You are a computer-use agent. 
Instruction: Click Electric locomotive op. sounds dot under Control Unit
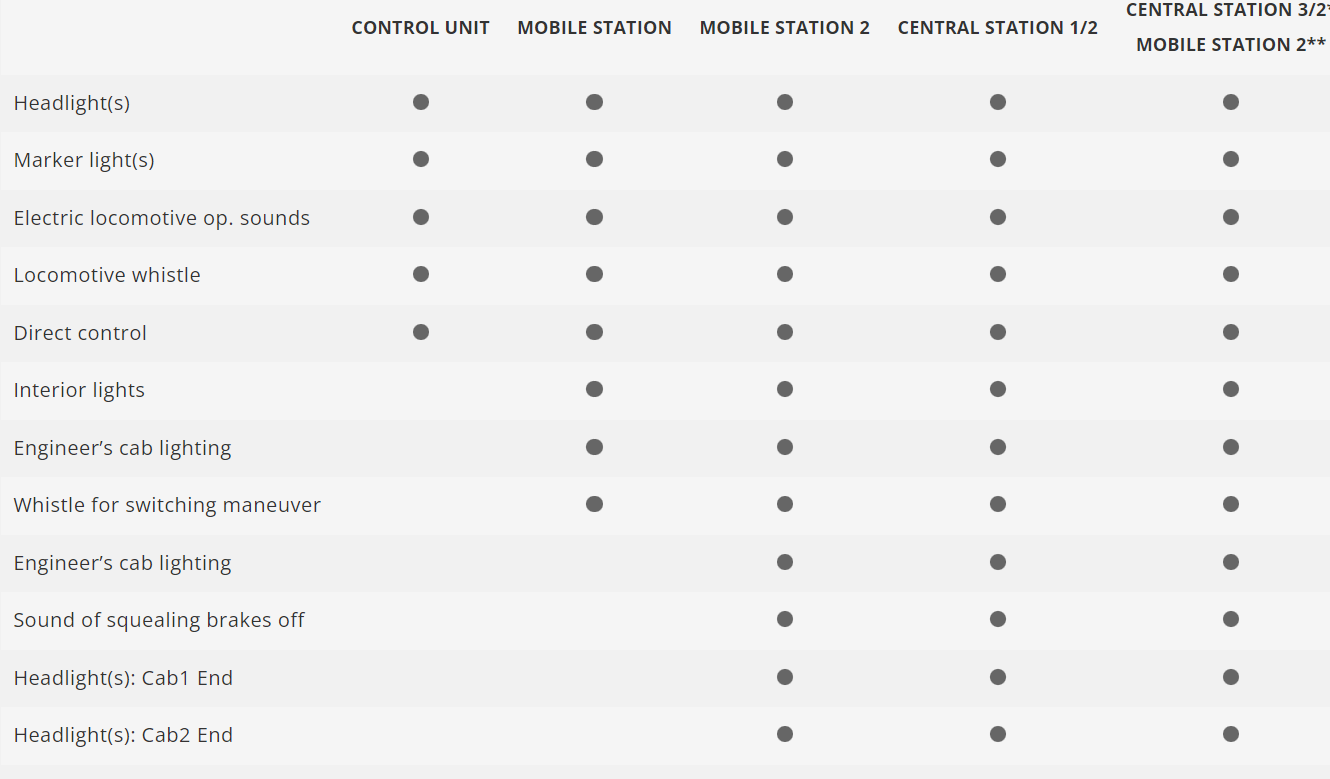[421, 217]
